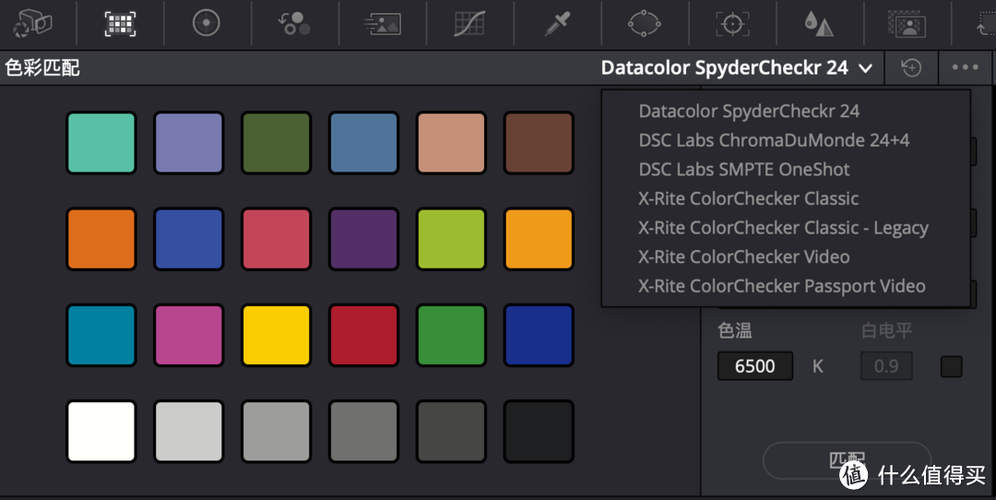Screen dimensions: 996x500
Task: Select the dark orange swatch
Action: [101, 239]
